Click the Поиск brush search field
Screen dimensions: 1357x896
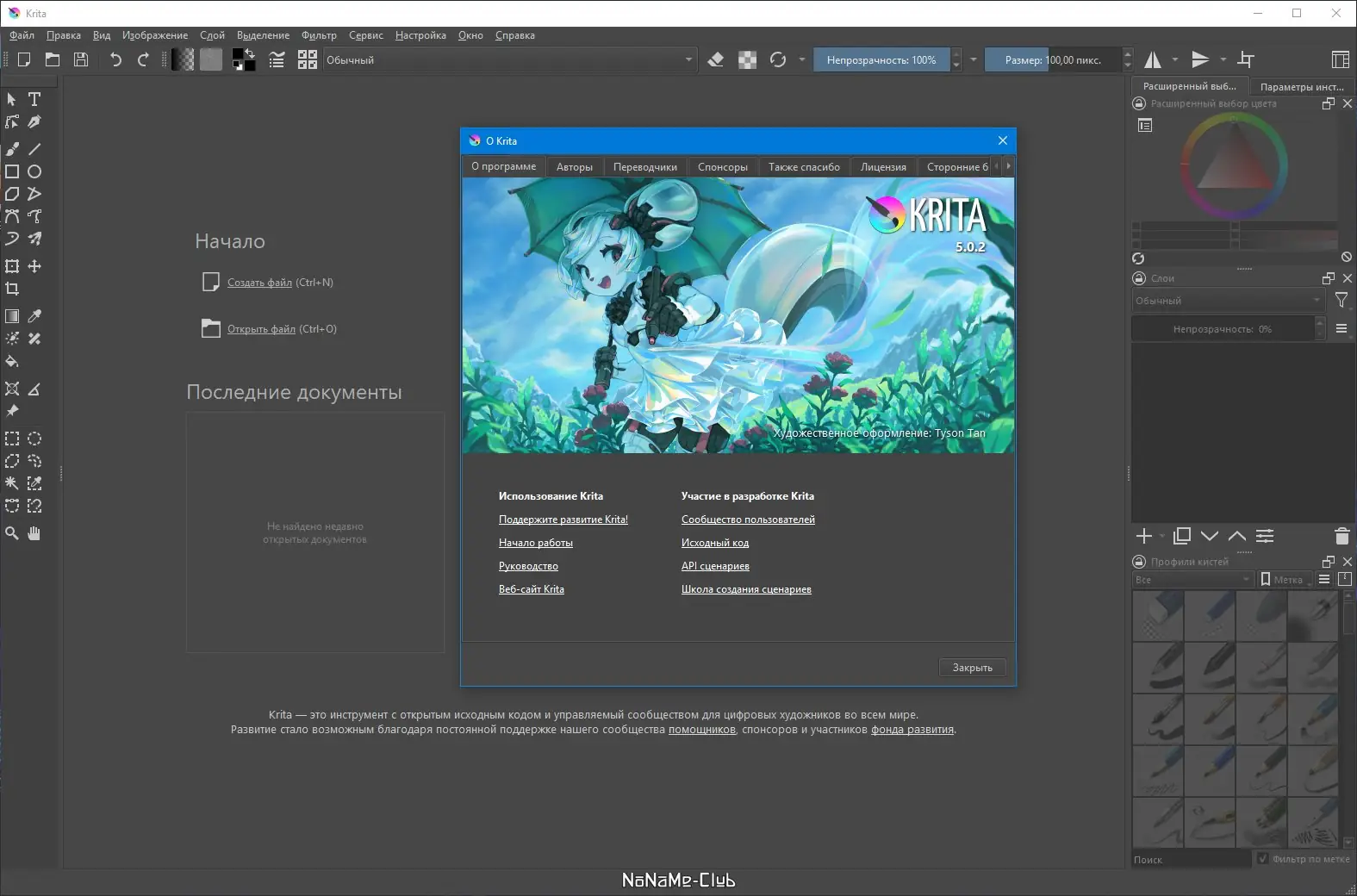click(x=1191, y=859)
